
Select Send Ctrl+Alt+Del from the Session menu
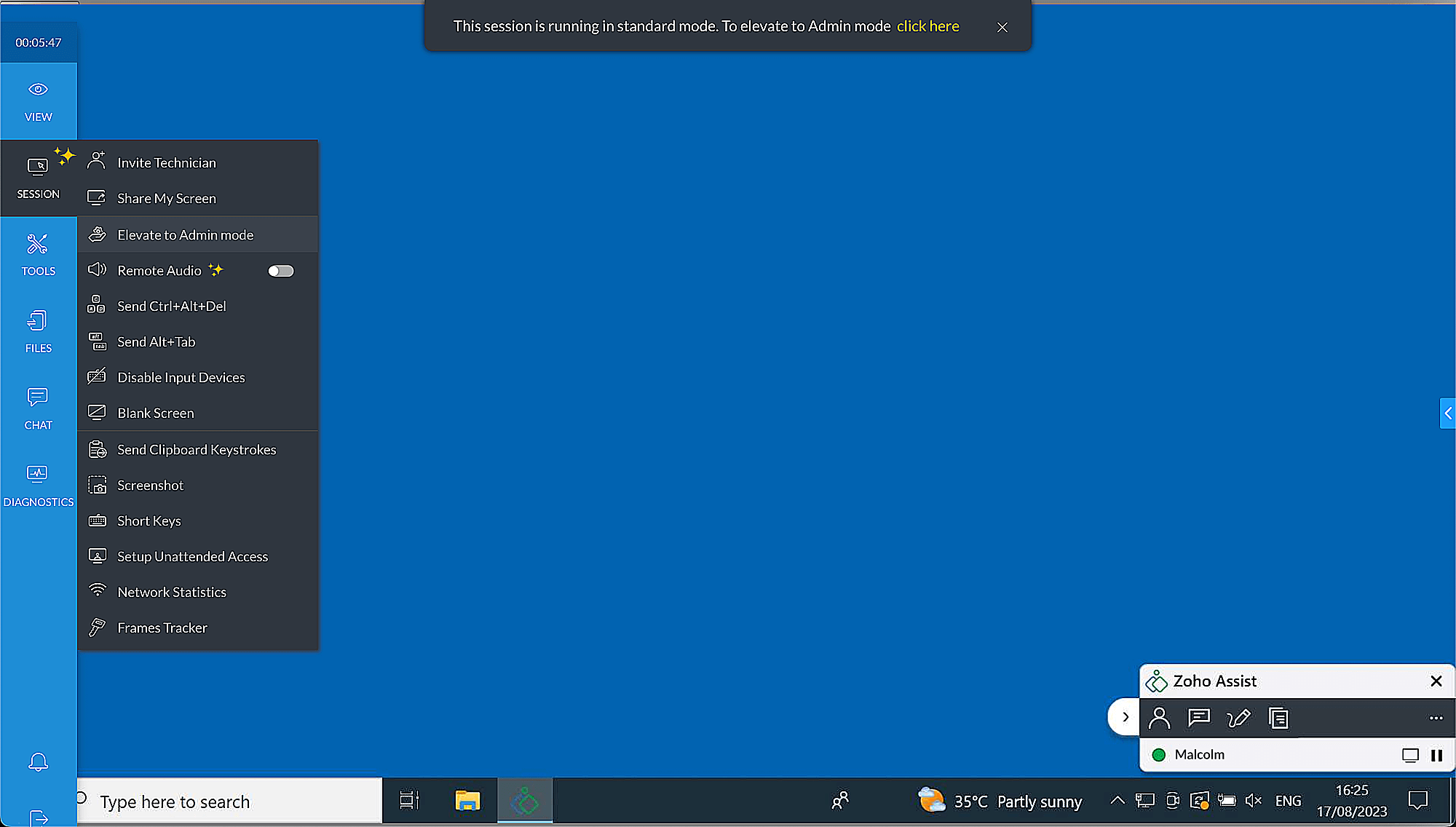coord(172,306)
